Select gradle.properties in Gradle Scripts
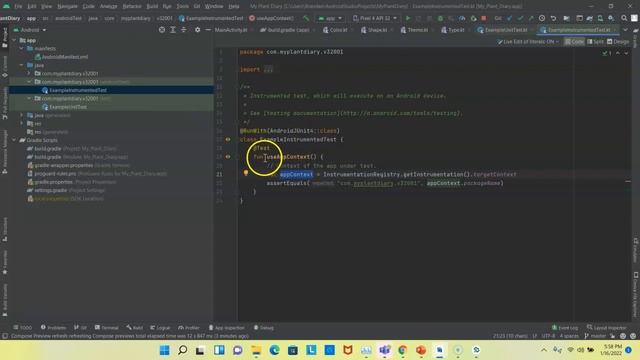640x360 pixels. (71, 182)
